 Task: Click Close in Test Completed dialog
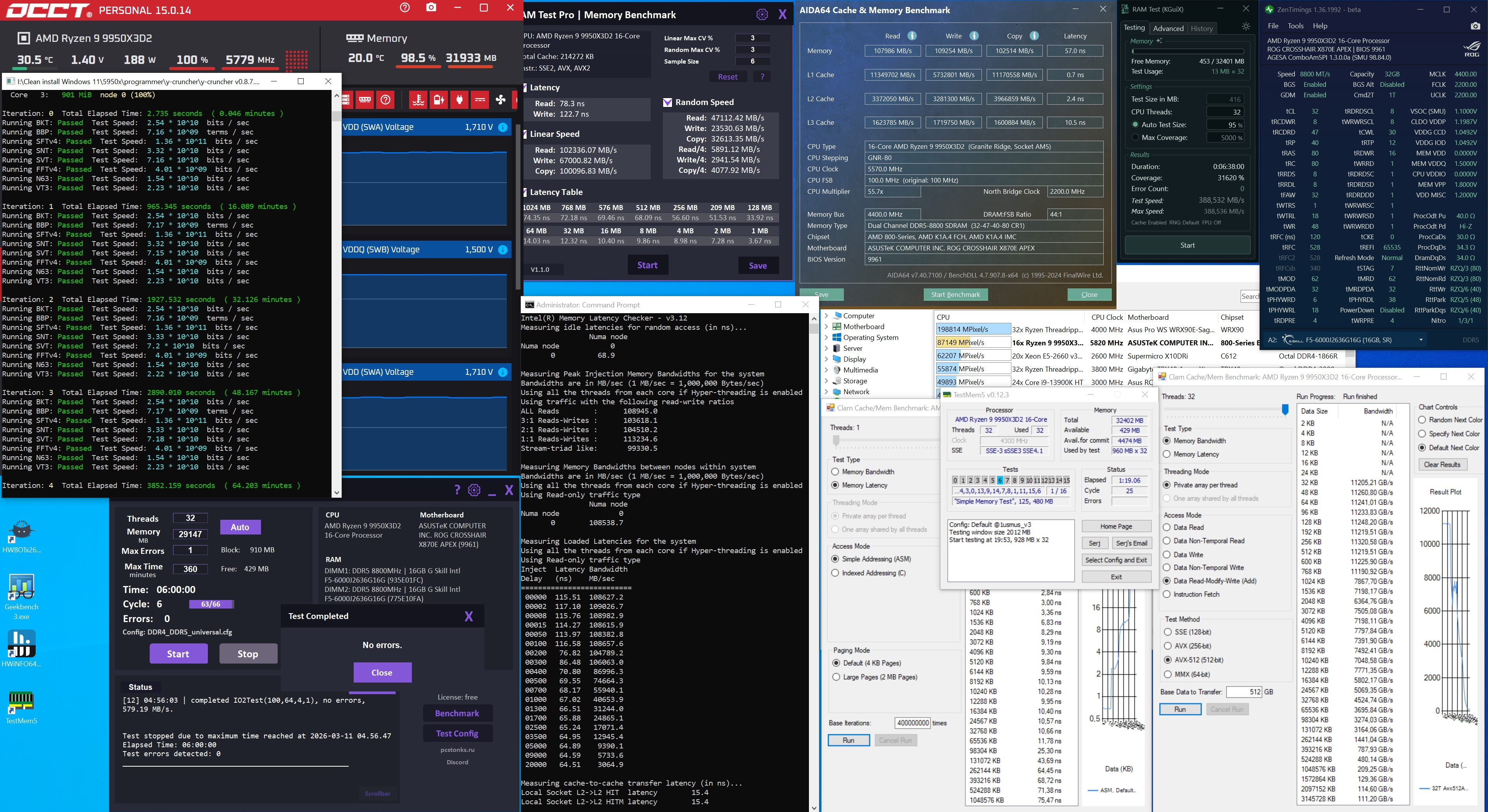point(382,673)
